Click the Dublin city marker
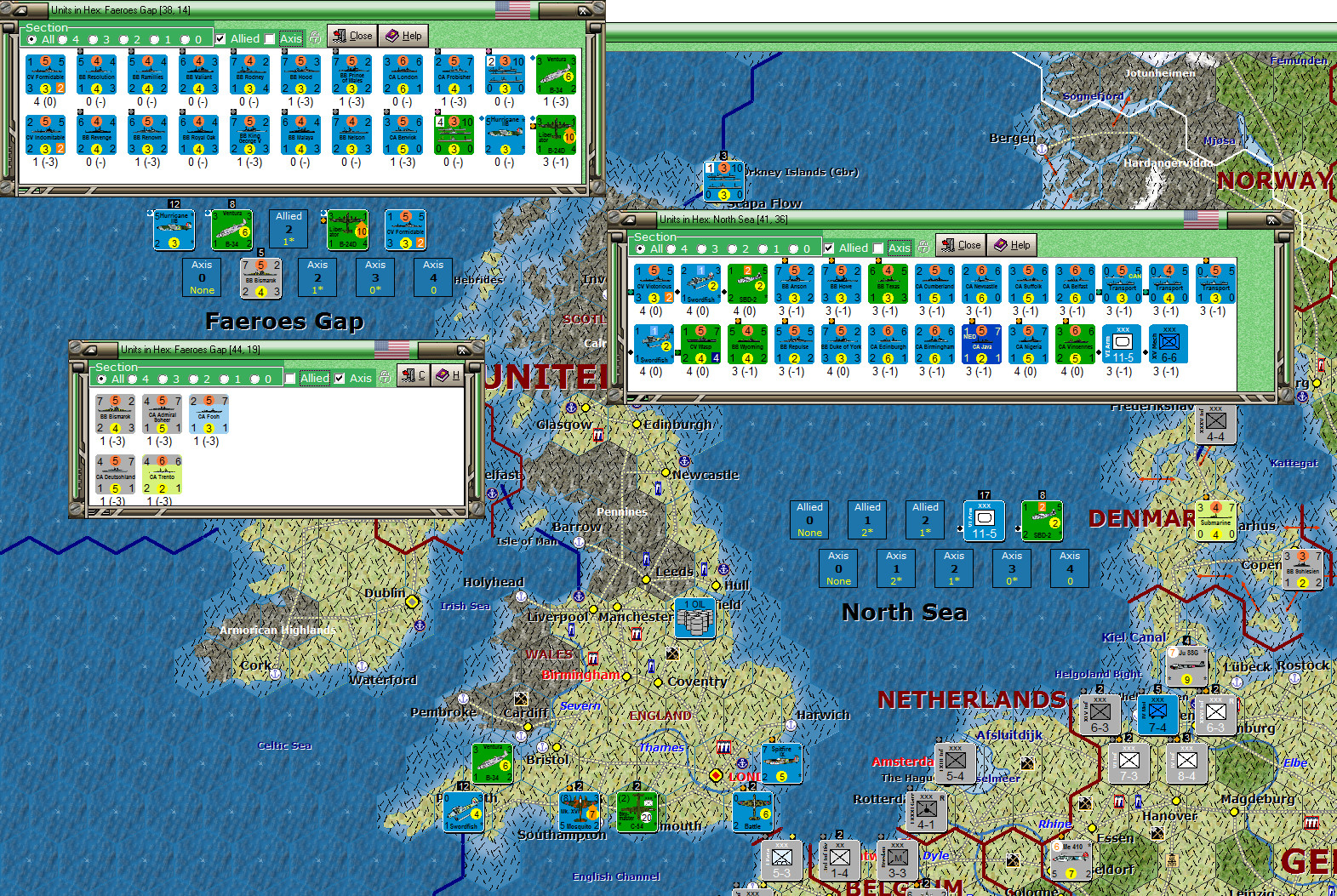The image size is (1337, 896). click(x=412, y=602)
